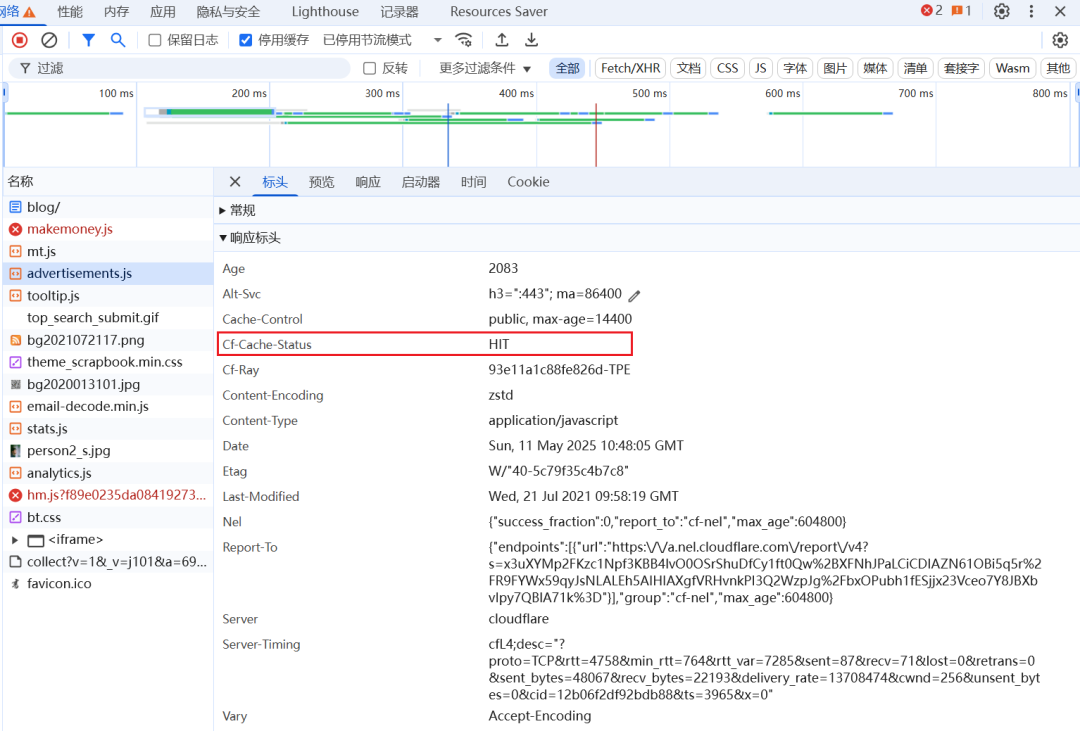Screen dimensions: 1080x731
Task: Enable the 反转 filter checkbox
Action: click(370, 67)
